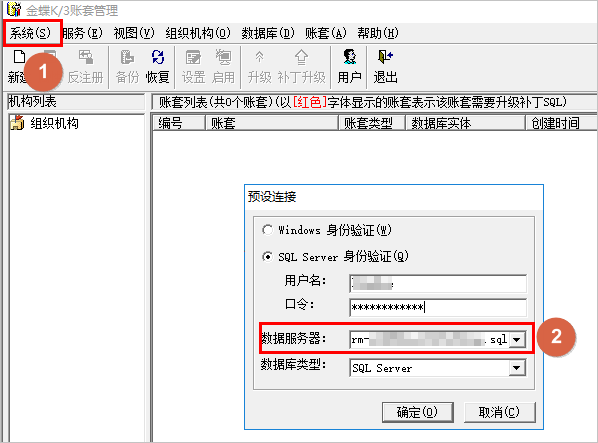This screenshot has width=598, height=443.
Task: Open the 用户 user management icon
Action: click(x=349, y=67)
